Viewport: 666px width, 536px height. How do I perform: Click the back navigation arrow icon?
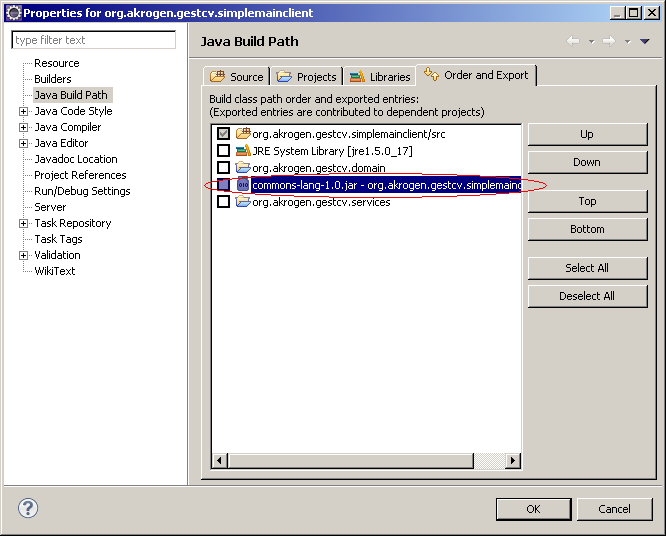pos(573,41)
